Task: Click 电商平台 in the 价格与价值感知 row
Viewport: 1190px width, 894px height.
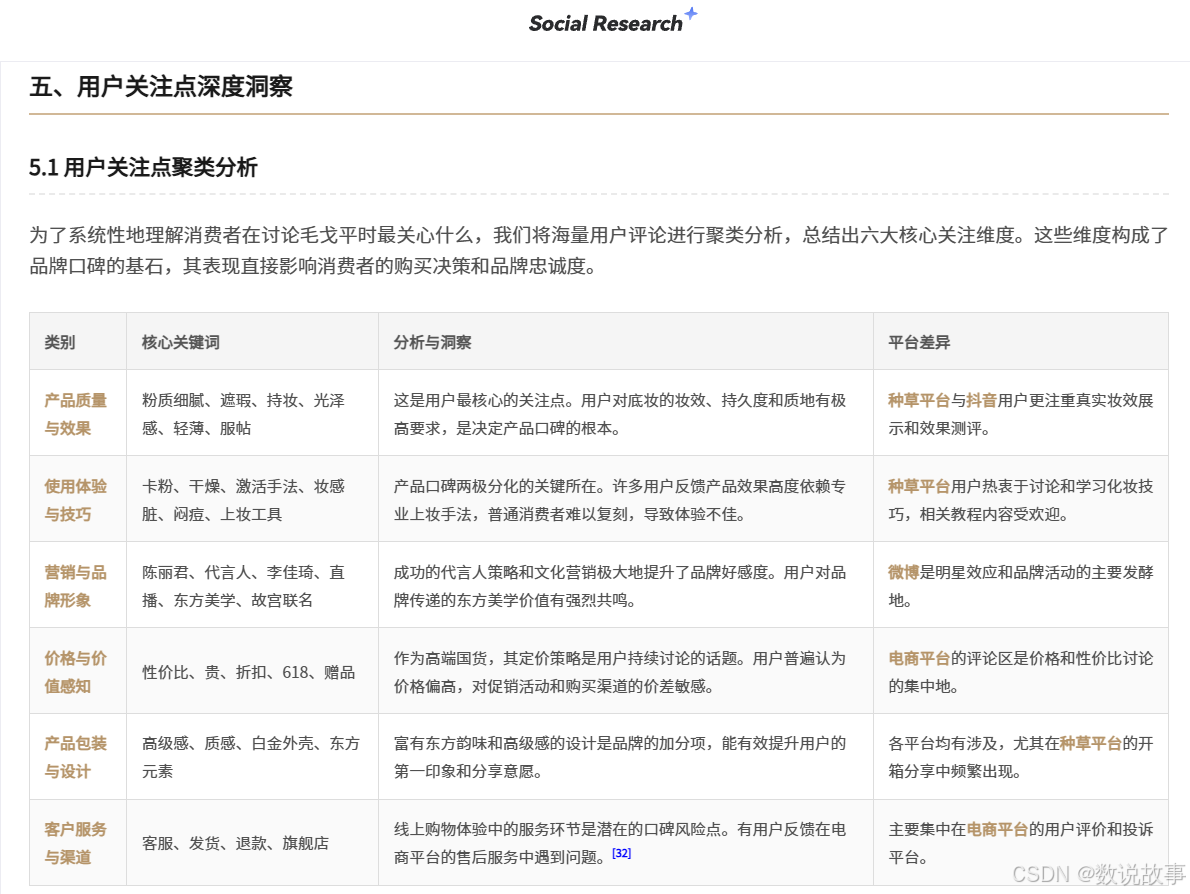Action: point(919,658)
